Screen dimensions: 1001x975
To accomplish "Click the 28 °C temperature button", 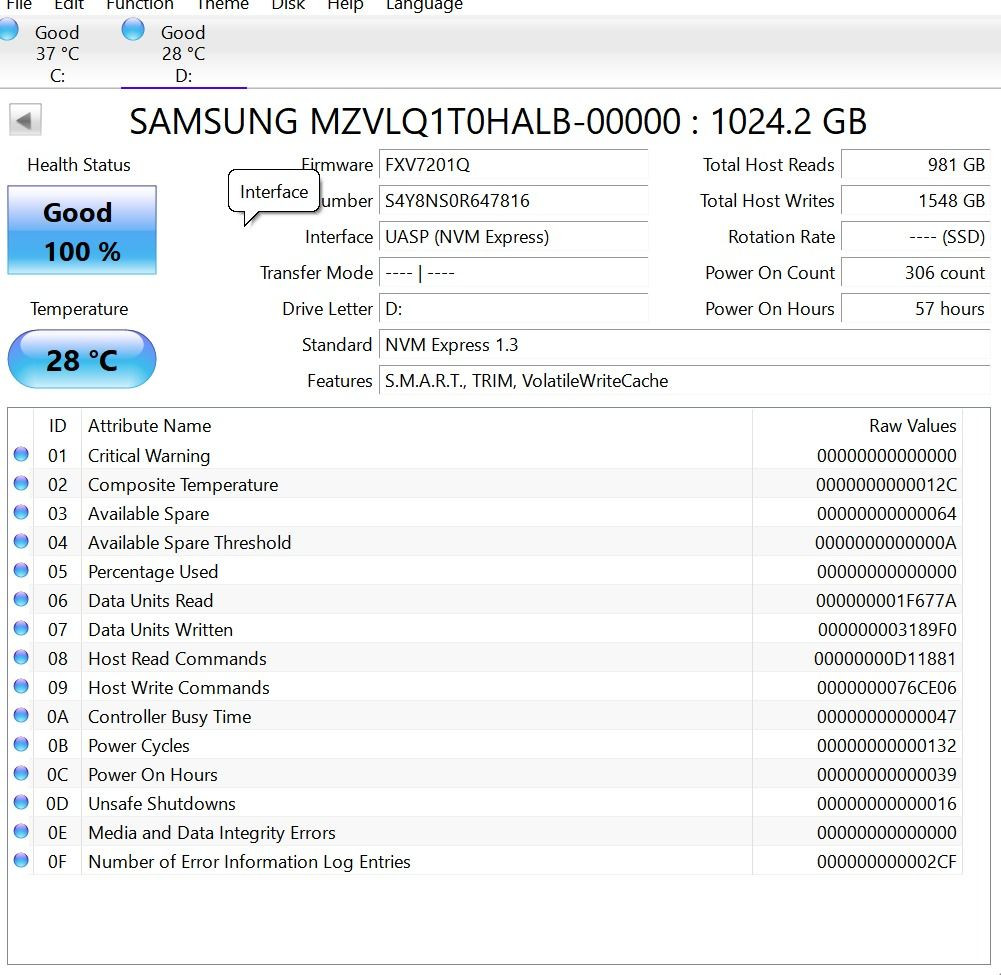I will [x=82, y=359].
